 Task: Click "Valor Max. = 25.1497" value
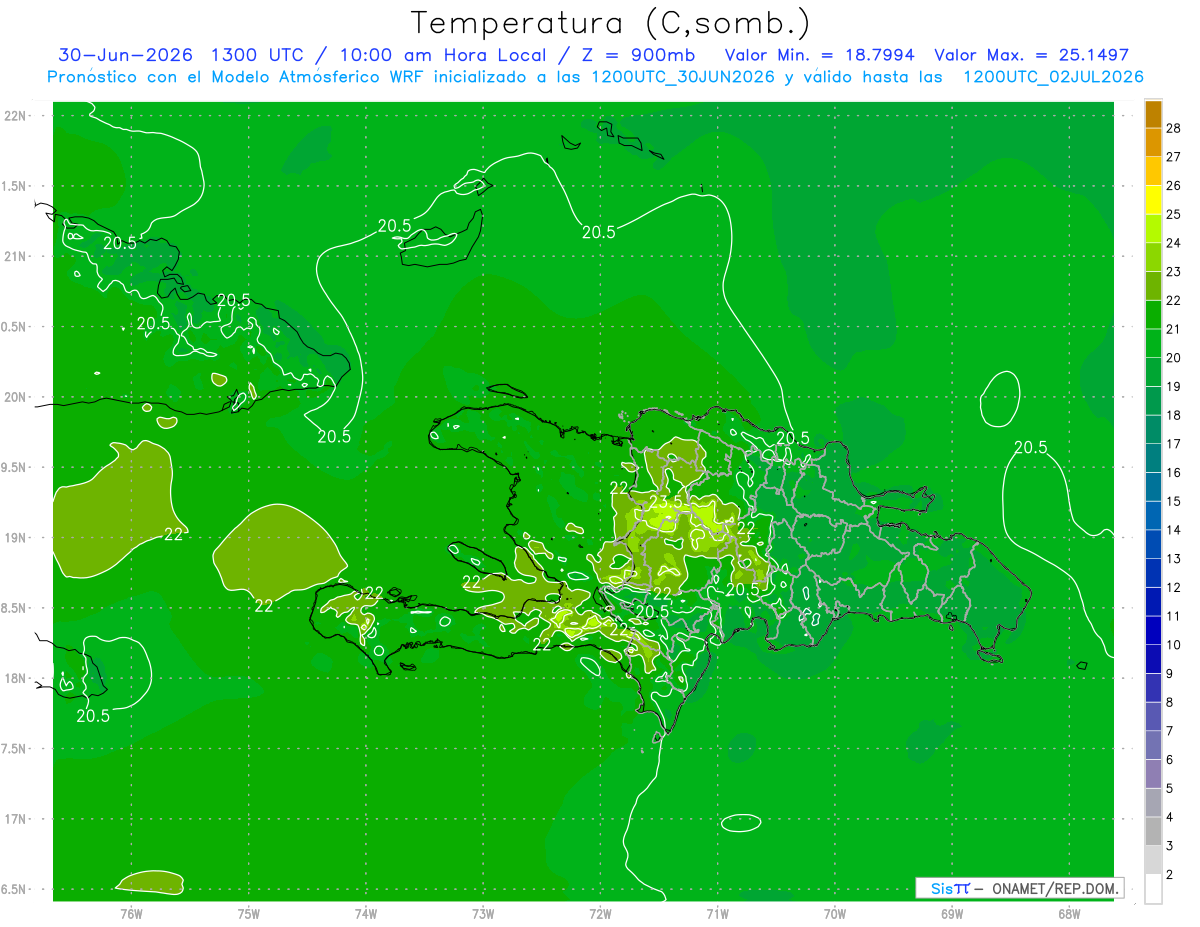tap(1032, 55)
